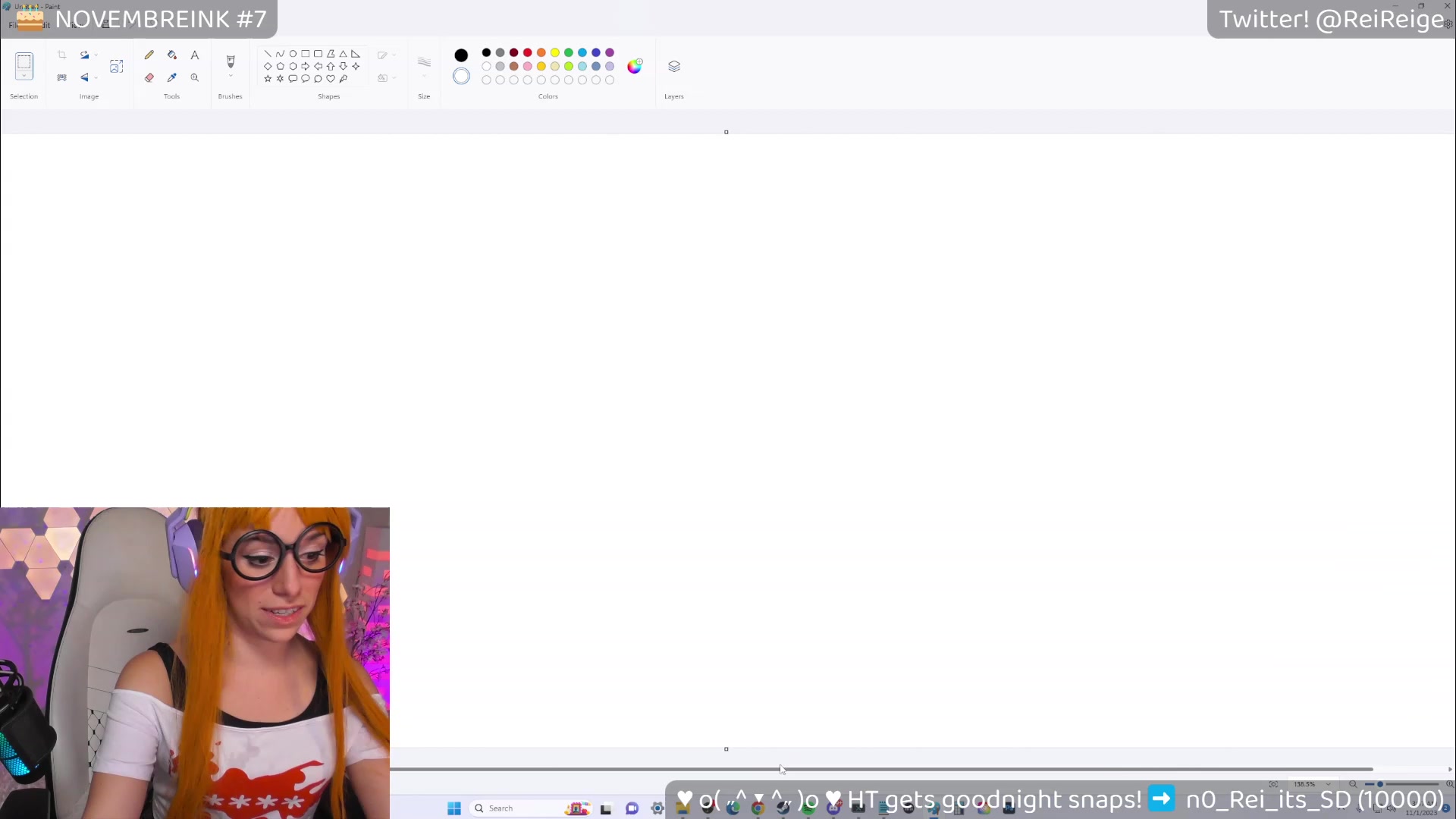Expand the Selection options dropdown
Image resolution: width=1456 pixels, height=819 pixels.
point(24,77)
